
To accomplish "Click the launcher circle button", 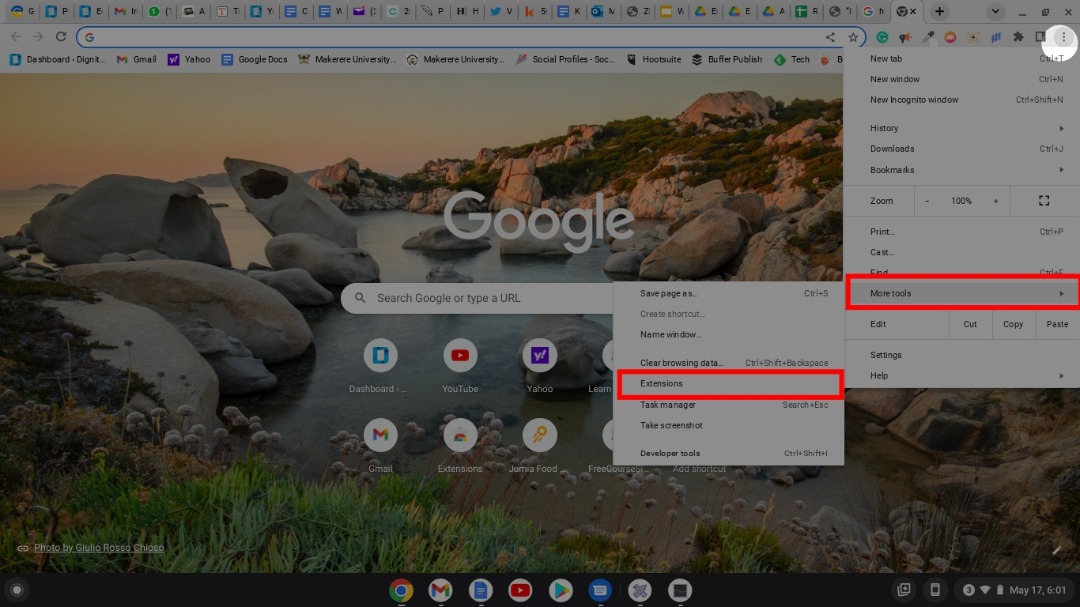I will click(x=17, y=590).
